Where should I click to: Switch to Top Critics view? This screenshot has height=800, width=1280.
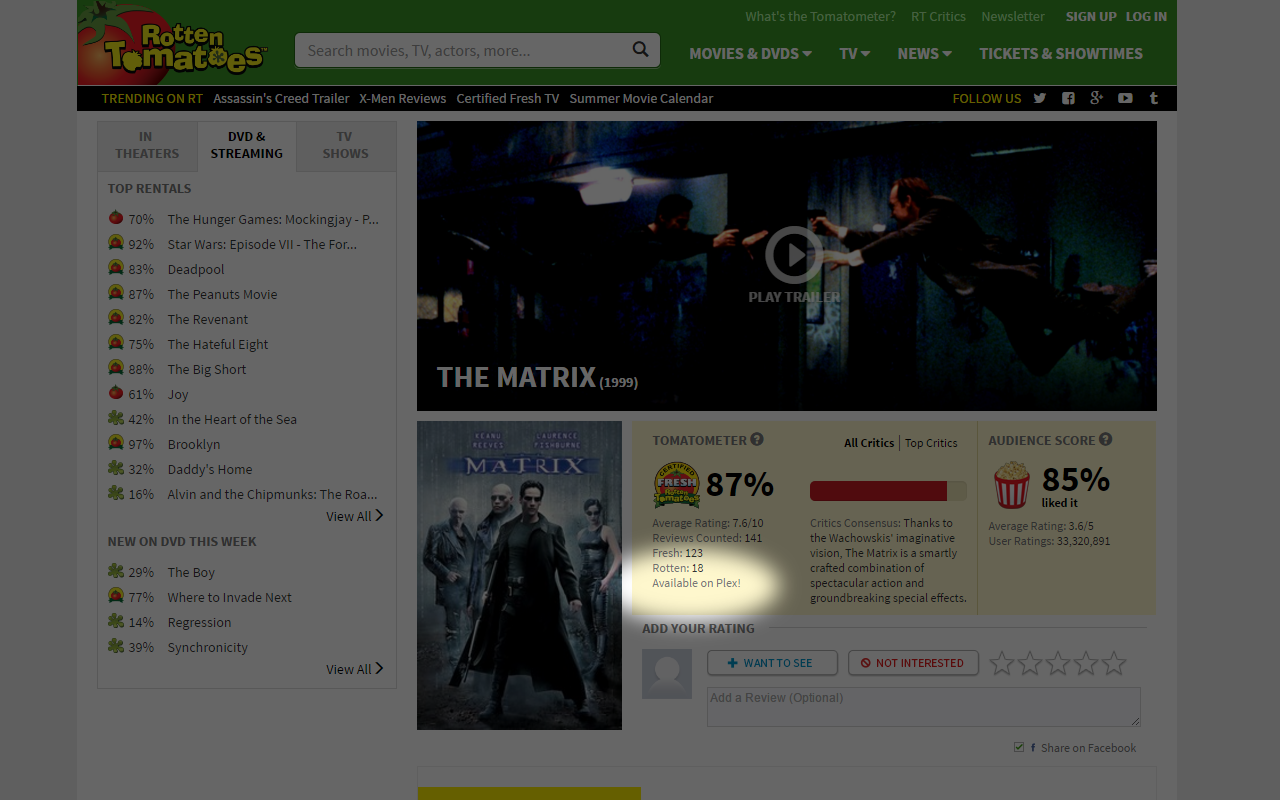[x=931, y=443]
